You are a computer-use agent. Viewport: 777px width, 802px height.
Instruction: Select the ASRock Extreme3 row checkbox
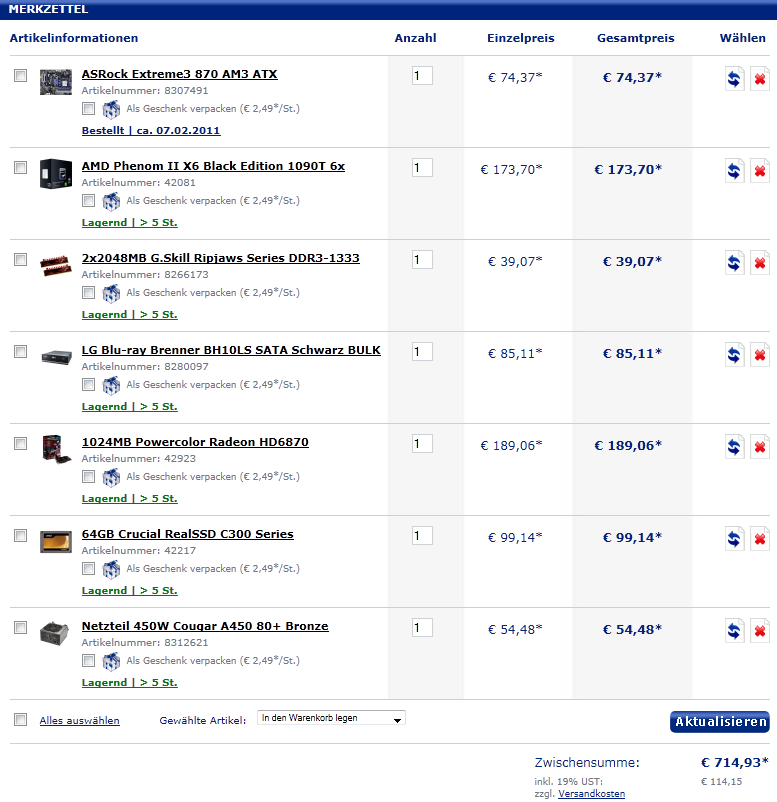tap(21, 76)
